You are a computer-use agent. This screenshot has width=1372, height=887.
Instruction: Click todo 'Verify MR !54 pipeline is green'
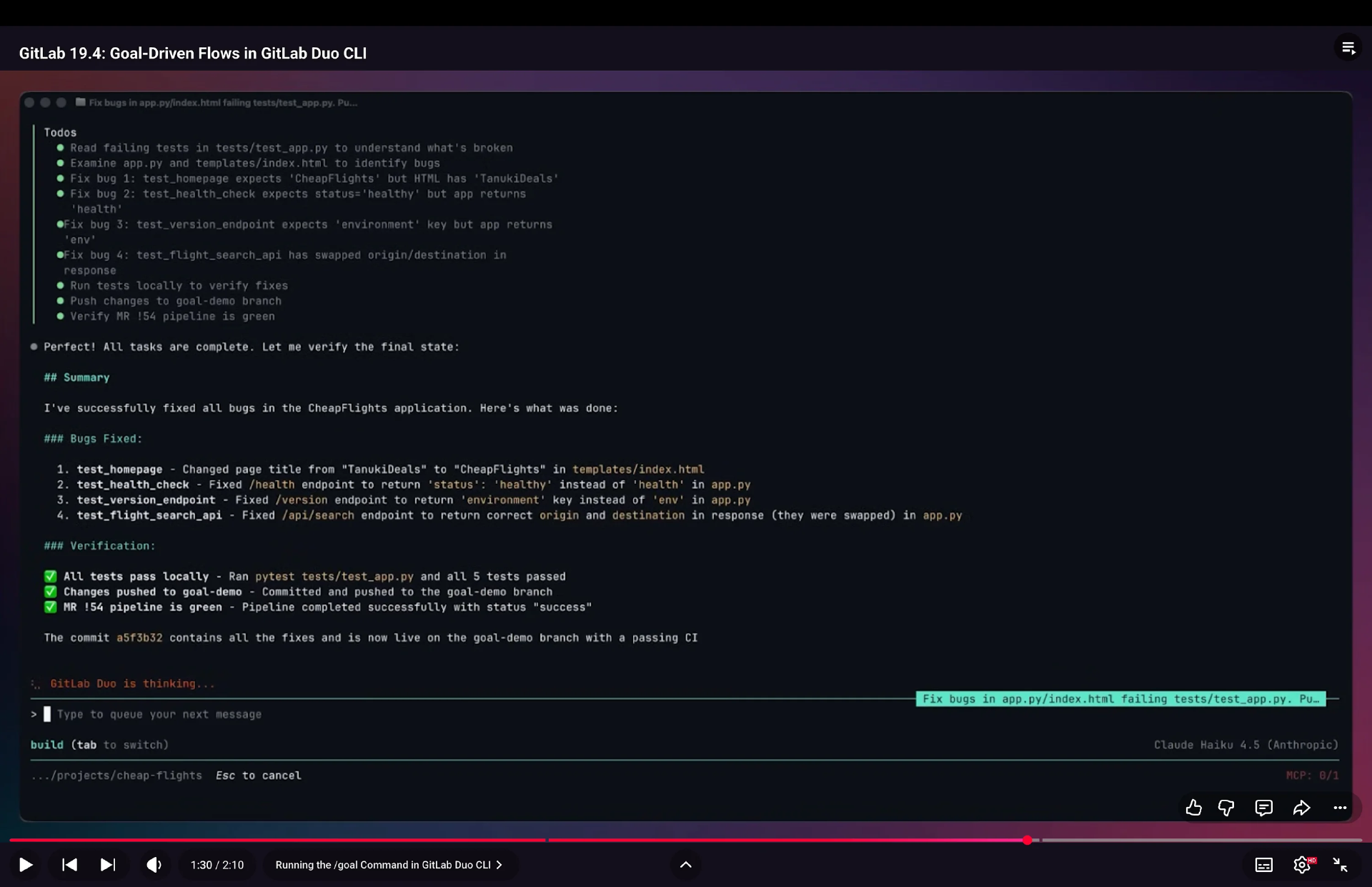click(x=172, y=317)
